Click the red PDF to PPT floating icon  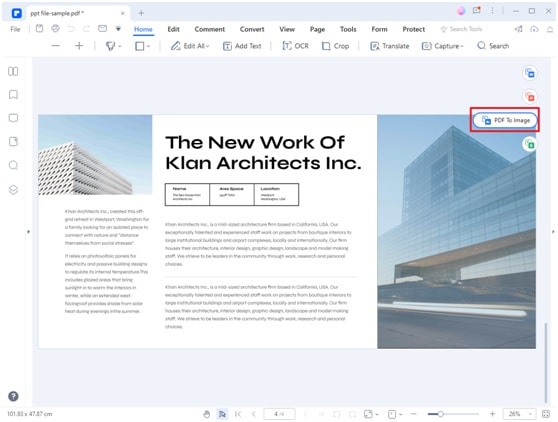coord(530,96)
